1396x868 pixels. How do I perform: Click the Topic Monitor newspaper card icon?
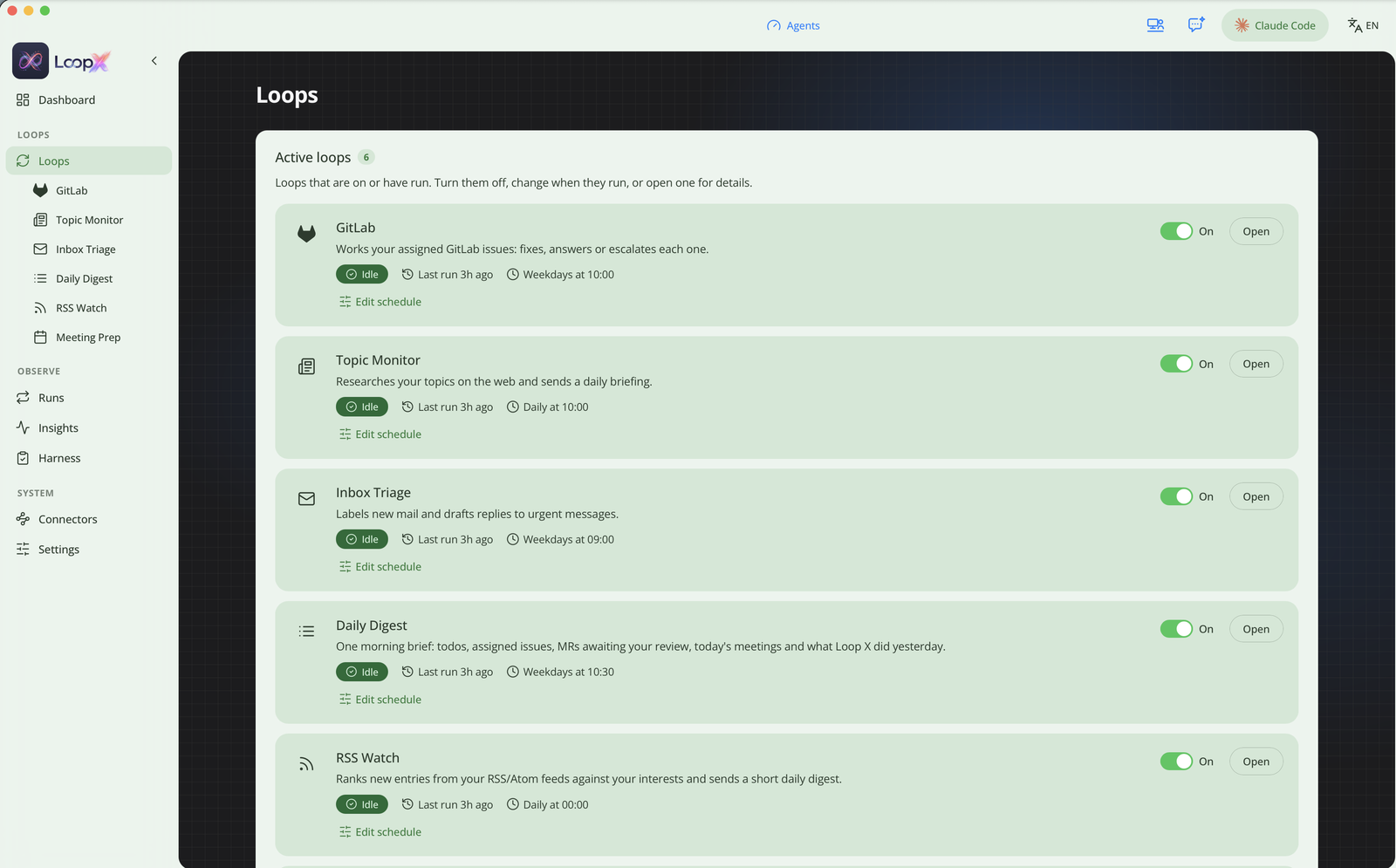[x=306, y=366]
